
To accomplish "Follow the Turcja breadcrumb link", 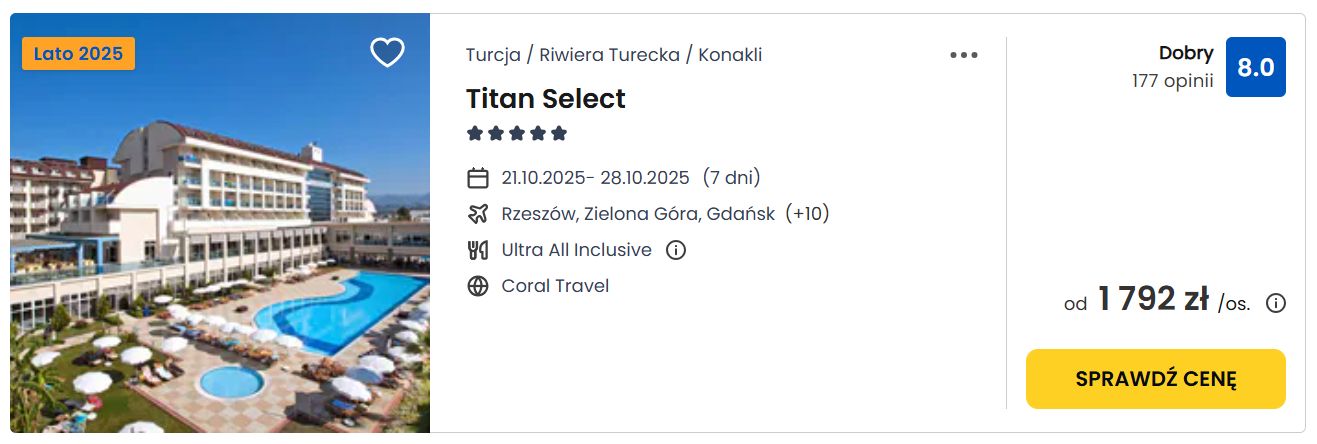I will click(493, 55).
